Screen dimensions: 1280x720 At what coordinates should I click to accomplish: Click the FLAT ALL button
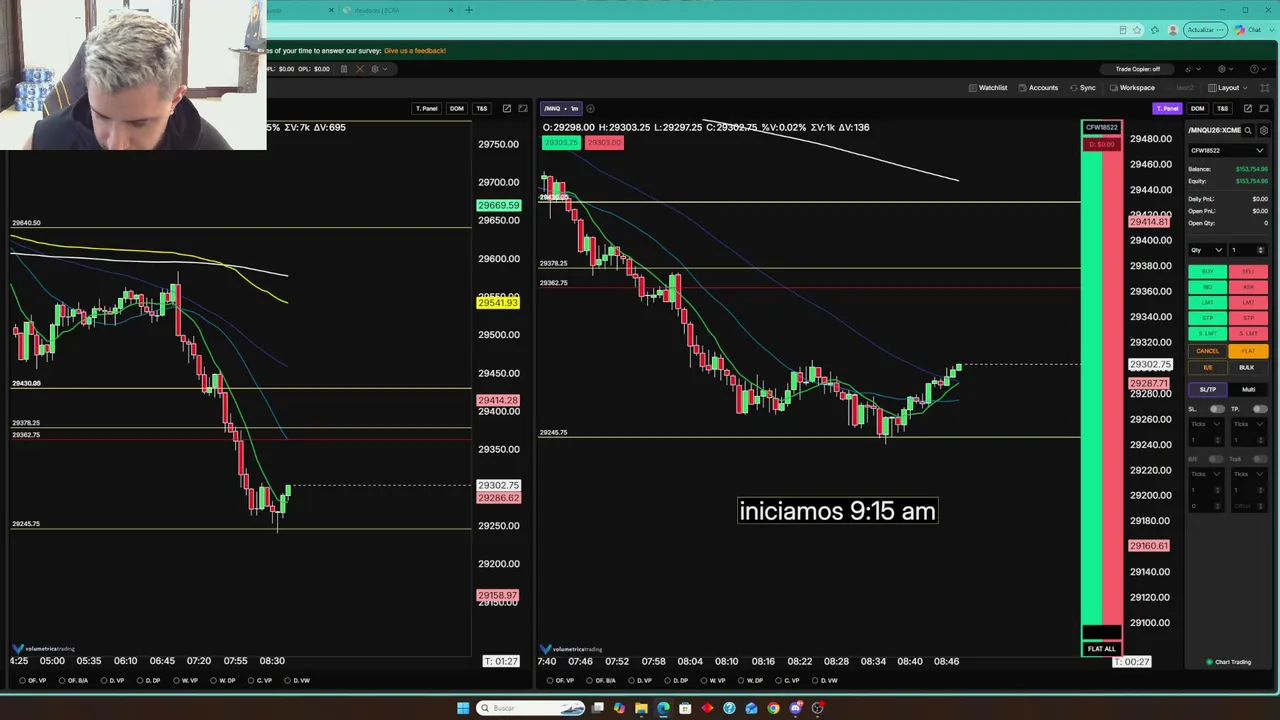click(x=1101, y=649)
